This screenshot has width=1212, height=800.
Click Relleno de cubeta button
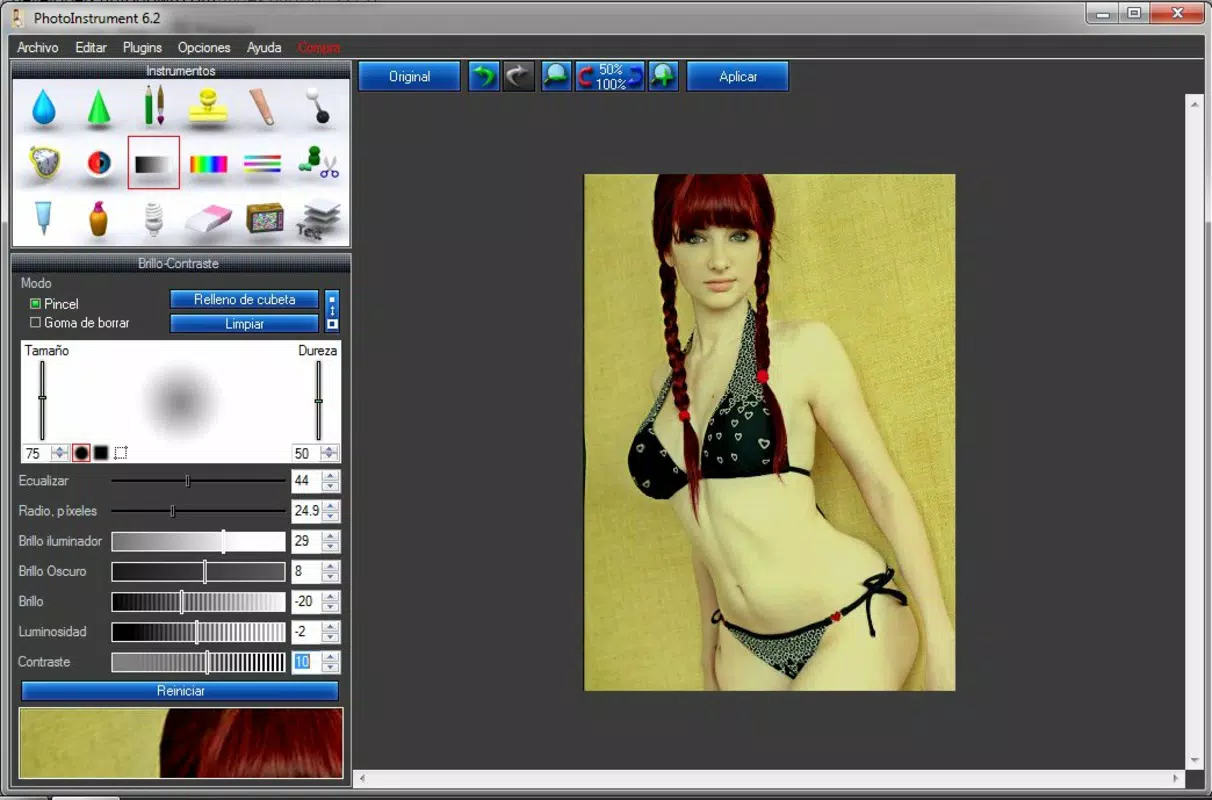pos(245,299)
